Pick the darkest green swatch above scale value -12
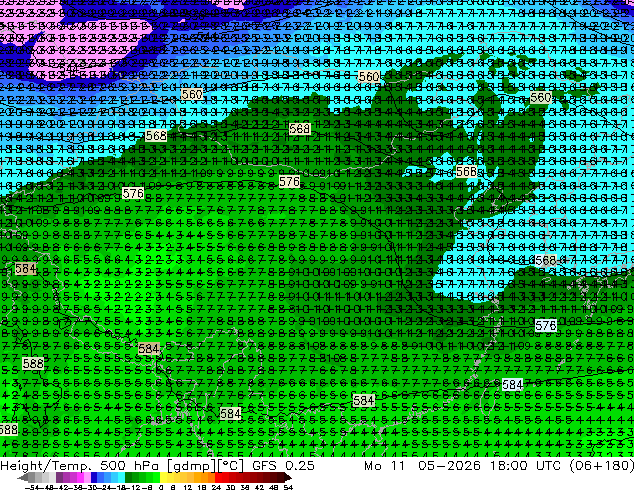The image size is (634, 490). pos(129,477)
